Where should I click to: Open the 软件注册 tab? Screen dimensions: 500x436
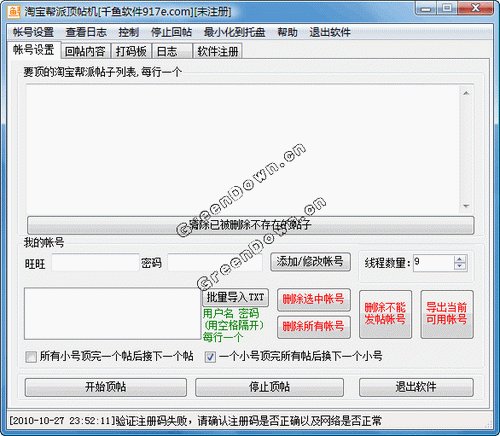pos(218,51)
